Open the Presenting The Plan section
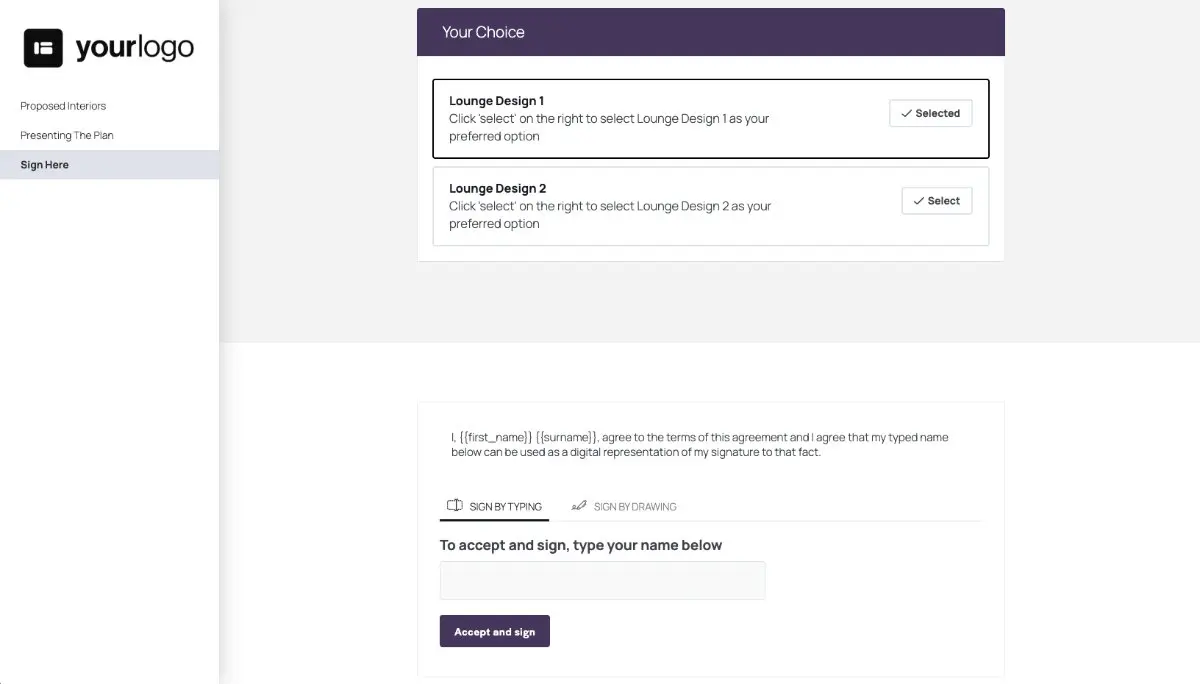The image size is (1200, 684). (x=66, y=135)
